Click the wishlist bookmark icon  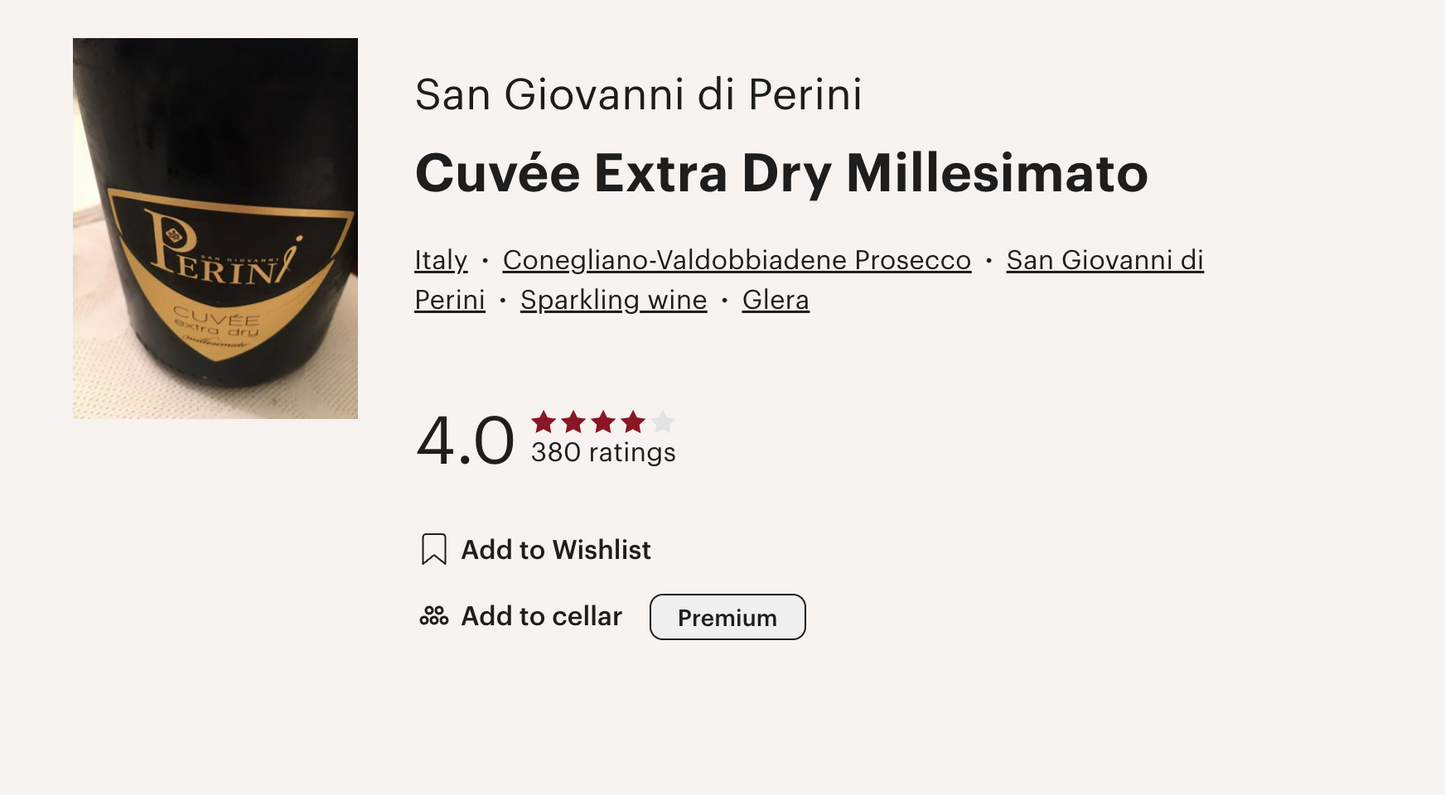click(433, 549)
